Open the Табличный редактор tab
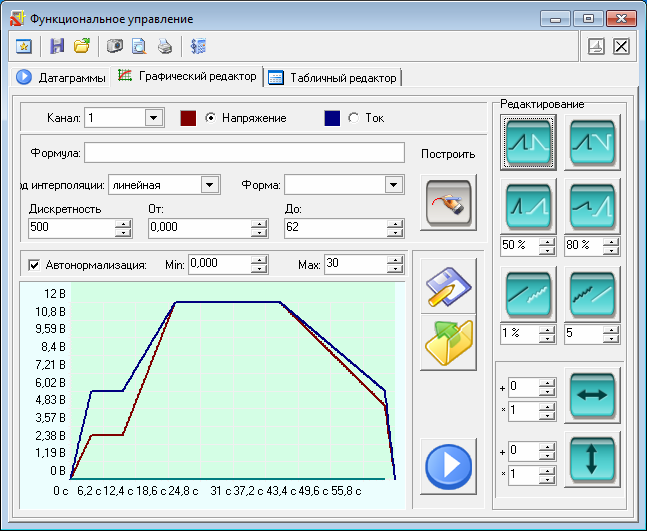The image size is (647, 531). 333,77
